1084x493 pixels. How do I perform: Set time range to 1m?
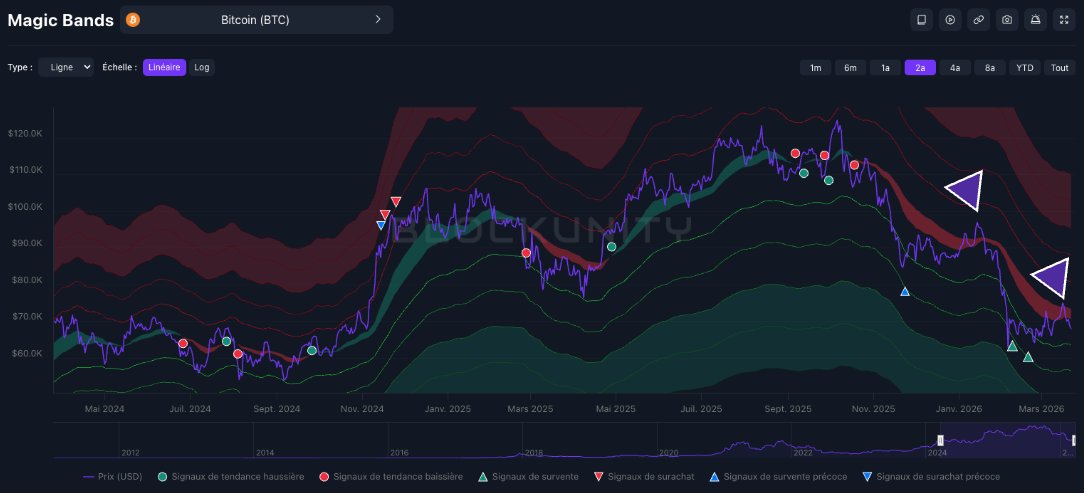coord(816,68)
